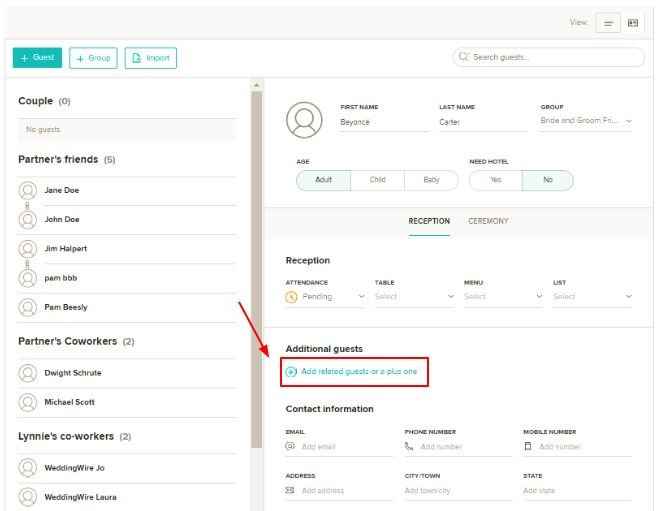This screenshot has height=511, width=661.
Task: Click the guest list scrollbar thumb
Action: [256, 270]
